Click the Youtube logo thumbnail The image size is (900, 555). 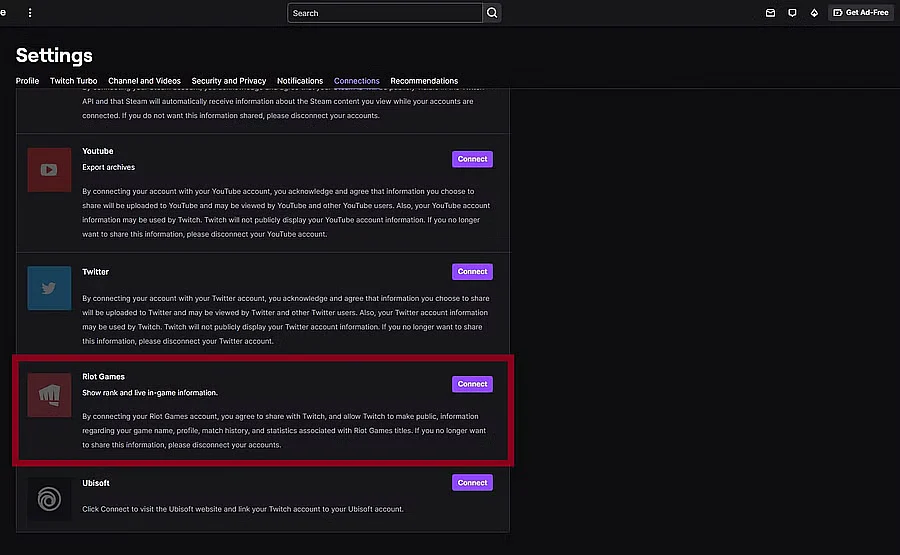(x=49, y=170)
